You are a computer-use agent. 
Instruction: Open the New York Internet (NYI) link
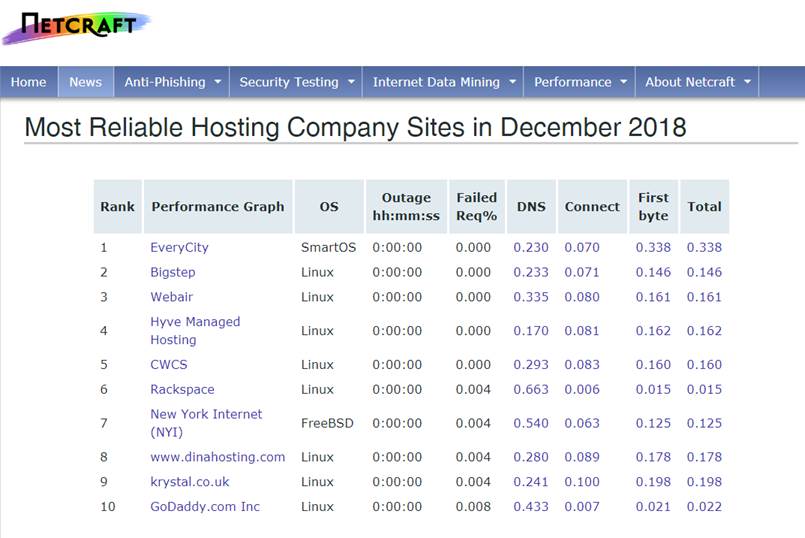[x=206, y=423]
